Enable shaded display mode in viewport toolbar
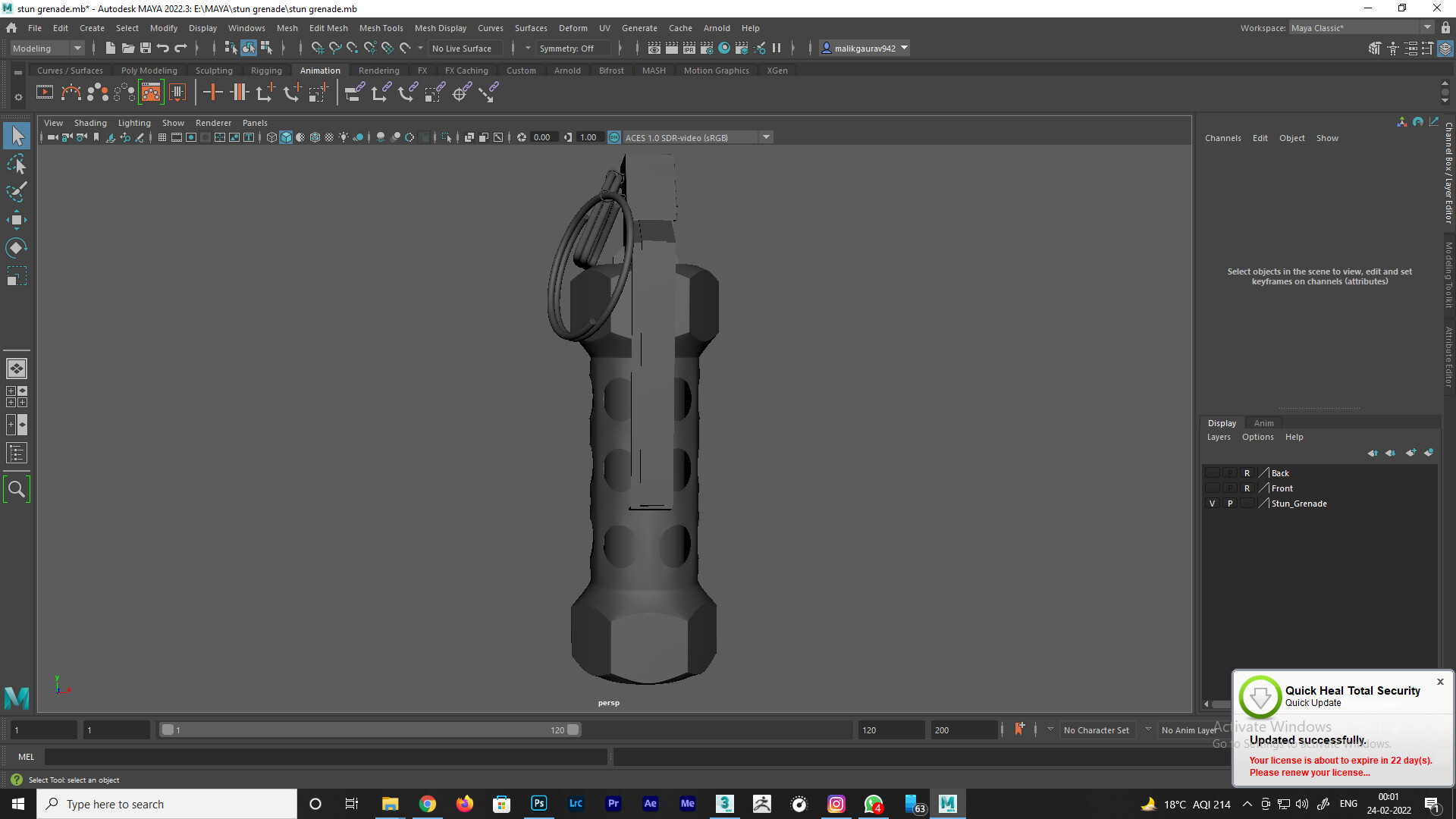1456x819 pixels. click(x=286, y=137)
